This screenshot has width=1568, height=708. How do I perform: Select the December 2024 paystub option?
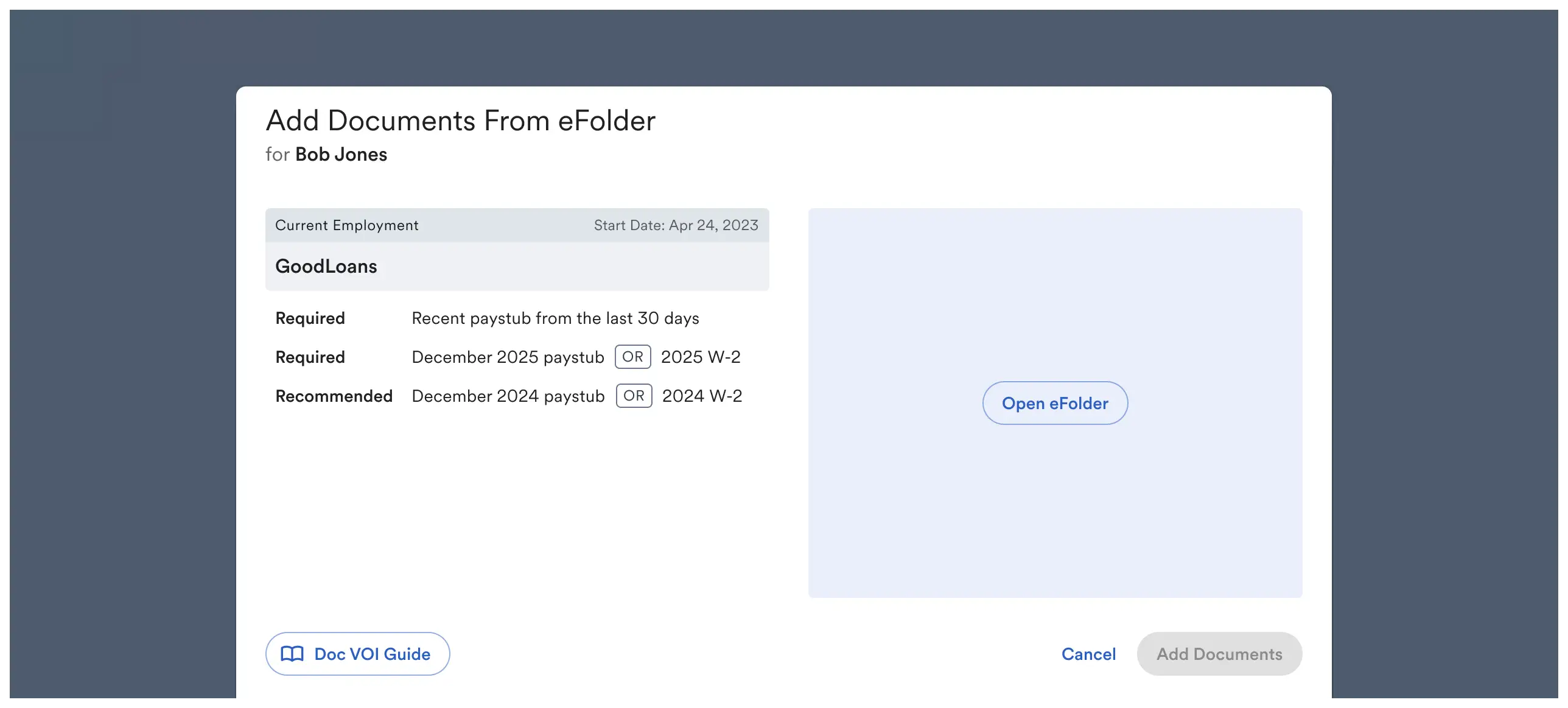508,396
